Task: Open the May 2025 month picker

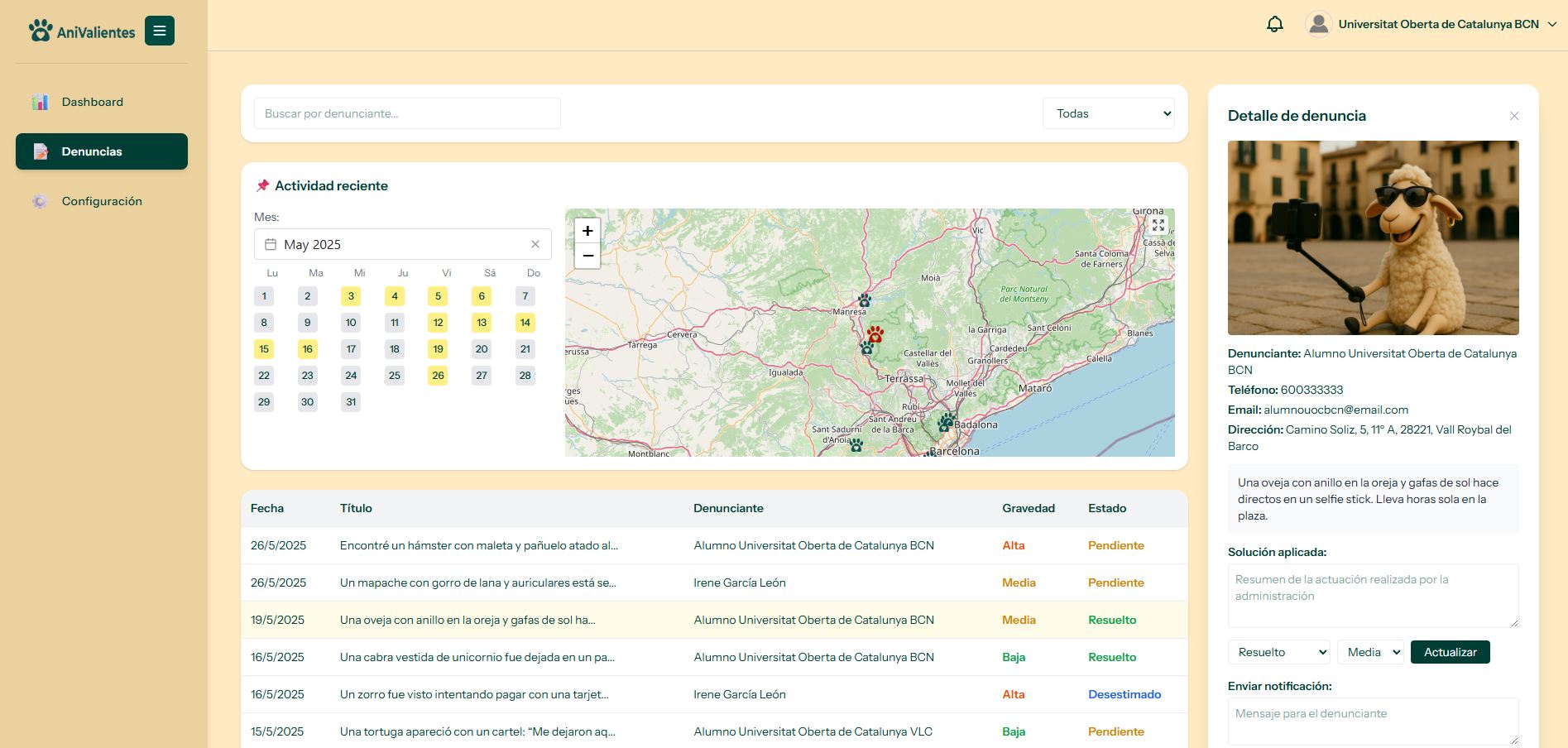Action: point(402,244)
